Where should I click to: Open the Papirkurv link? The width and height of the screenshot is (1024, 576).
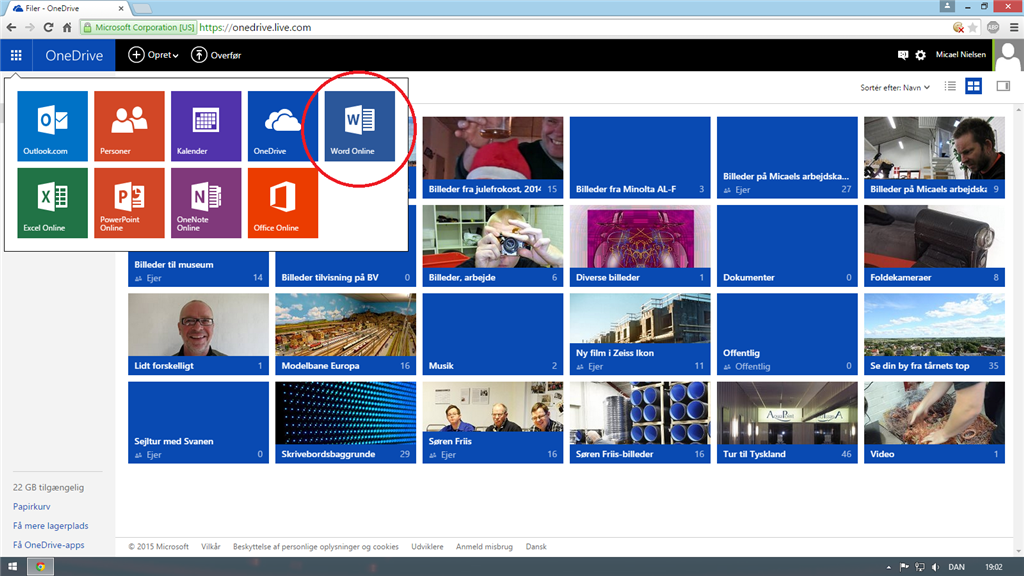click(31, 506)
